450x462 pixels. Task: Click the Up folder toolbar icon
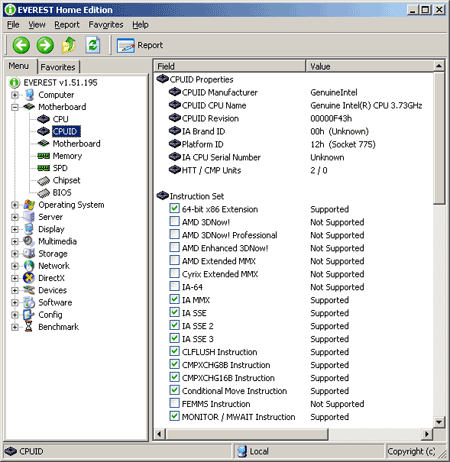[69, 45]
